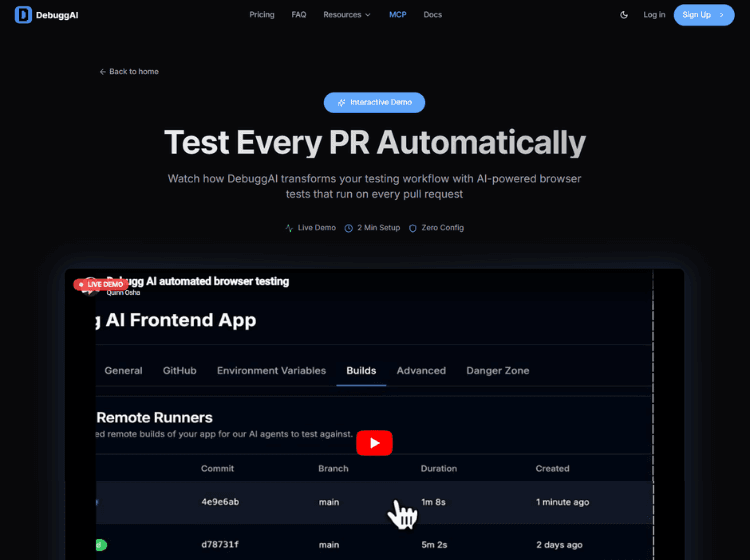Play the YouTube demo video

click(x=374, y=443)
